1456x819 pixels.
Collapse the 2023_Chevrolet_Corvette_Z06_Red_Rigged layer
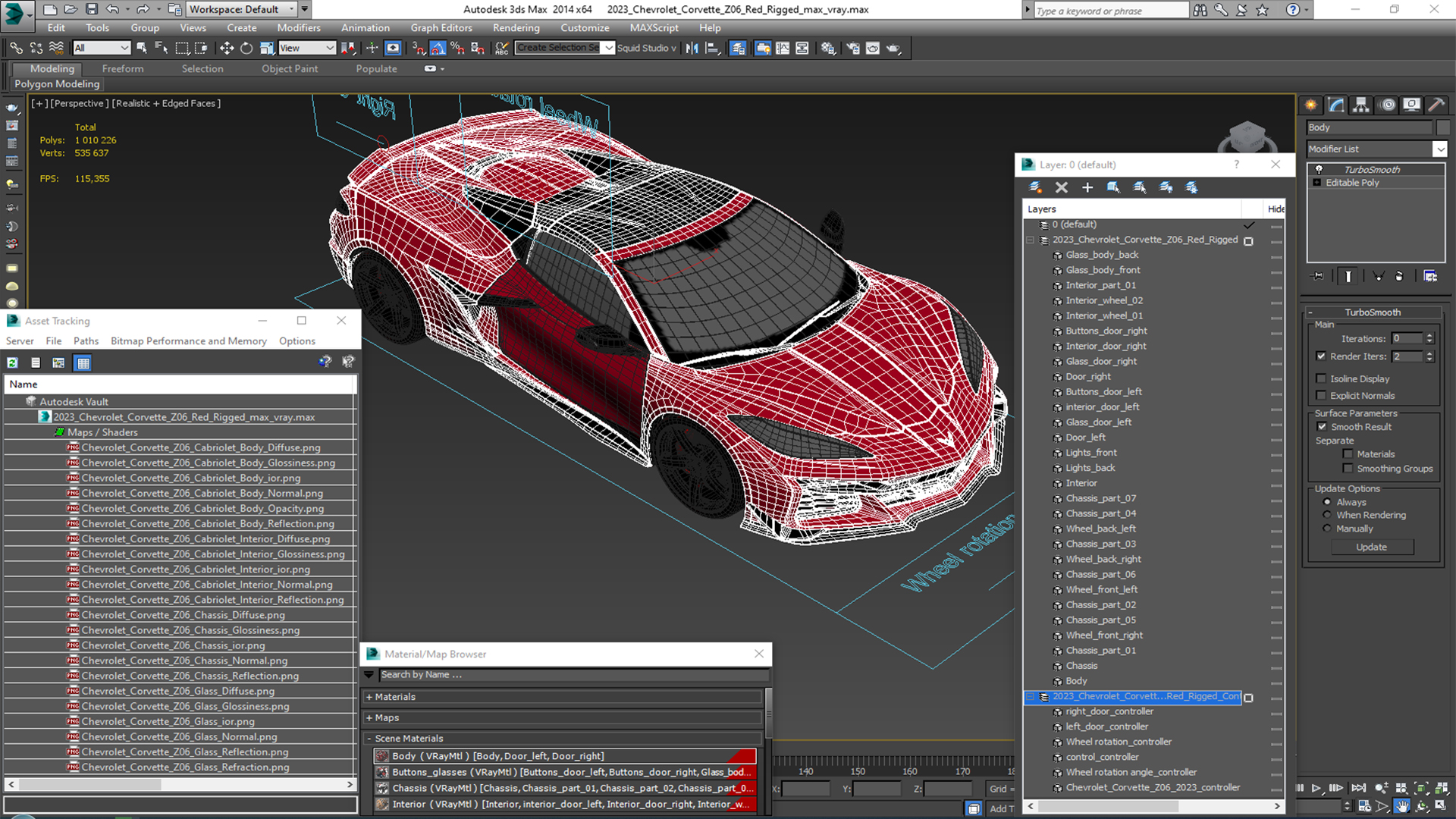pyautogui.click(x=1031, y=240)
